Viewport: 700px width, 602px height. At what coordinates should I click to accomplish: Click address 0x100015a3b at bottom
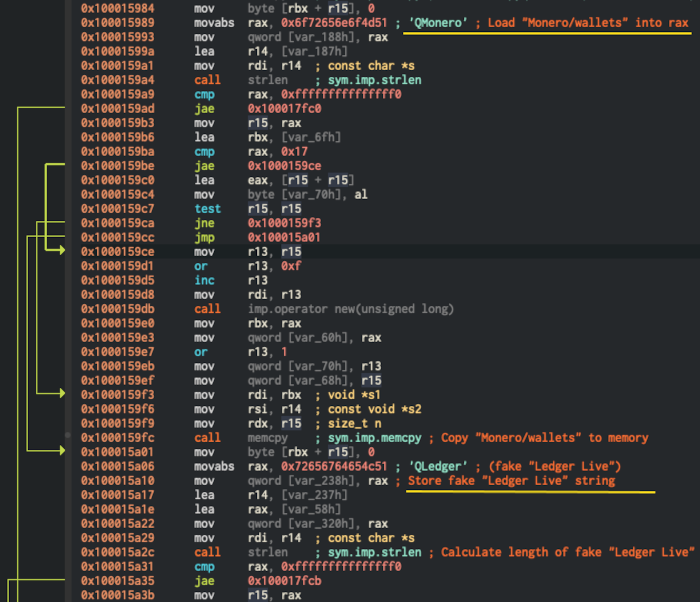[117, 595]
